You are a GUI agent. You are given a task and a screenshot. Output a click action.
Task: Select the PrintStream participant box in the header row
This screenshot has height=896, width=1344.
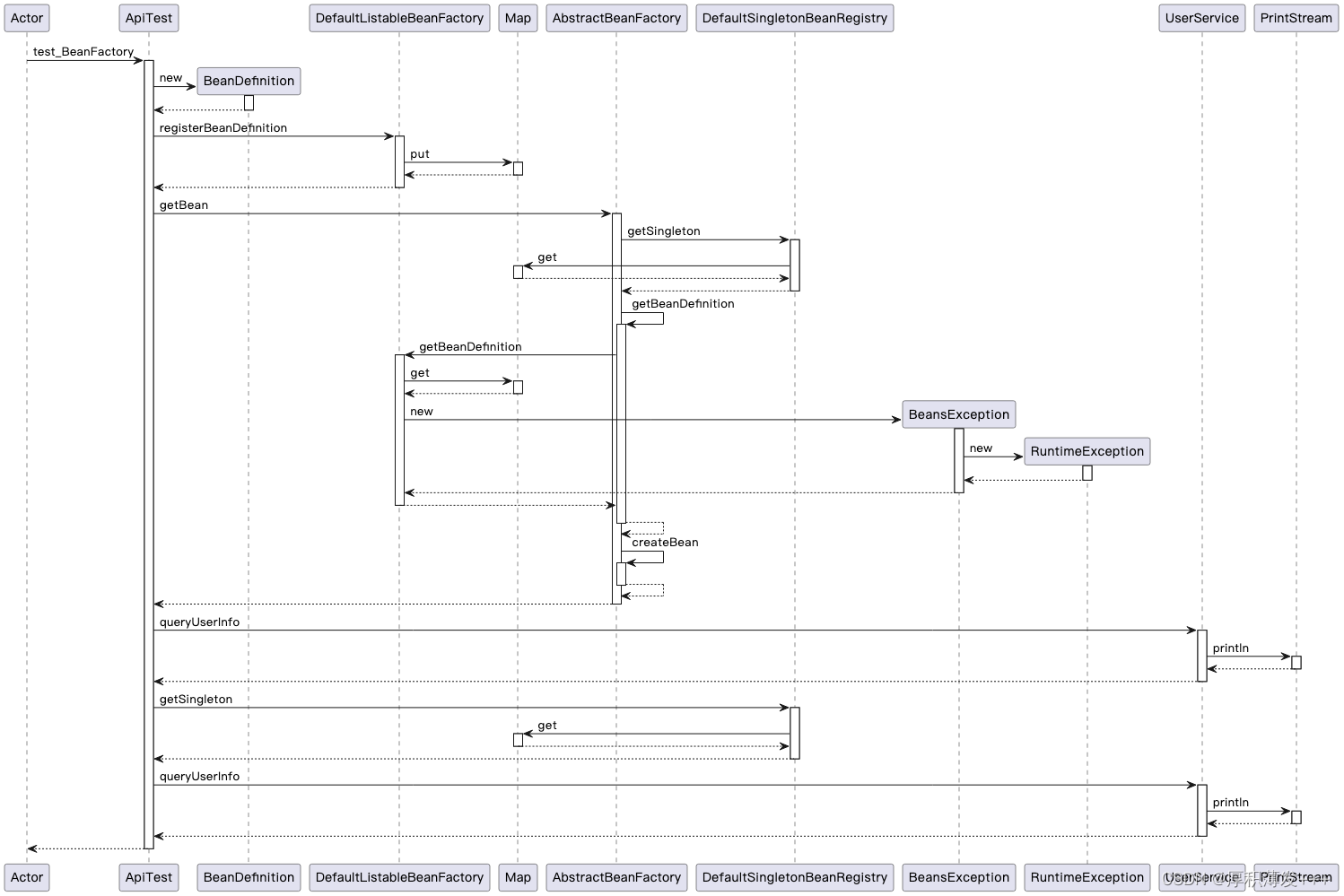click(1296, 18)
